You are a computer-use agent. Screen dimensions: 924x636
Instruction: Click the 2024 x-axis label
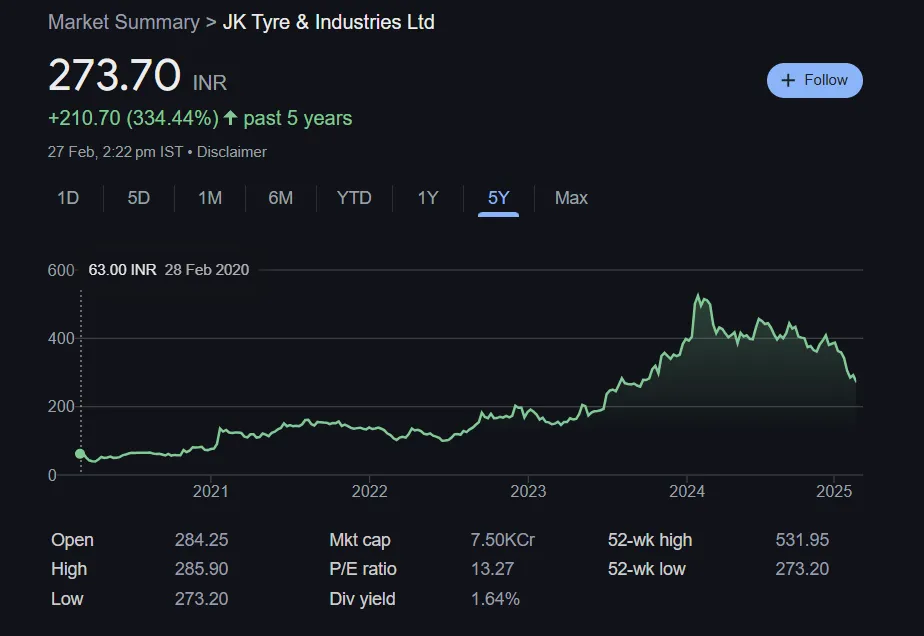click(687, 491)
